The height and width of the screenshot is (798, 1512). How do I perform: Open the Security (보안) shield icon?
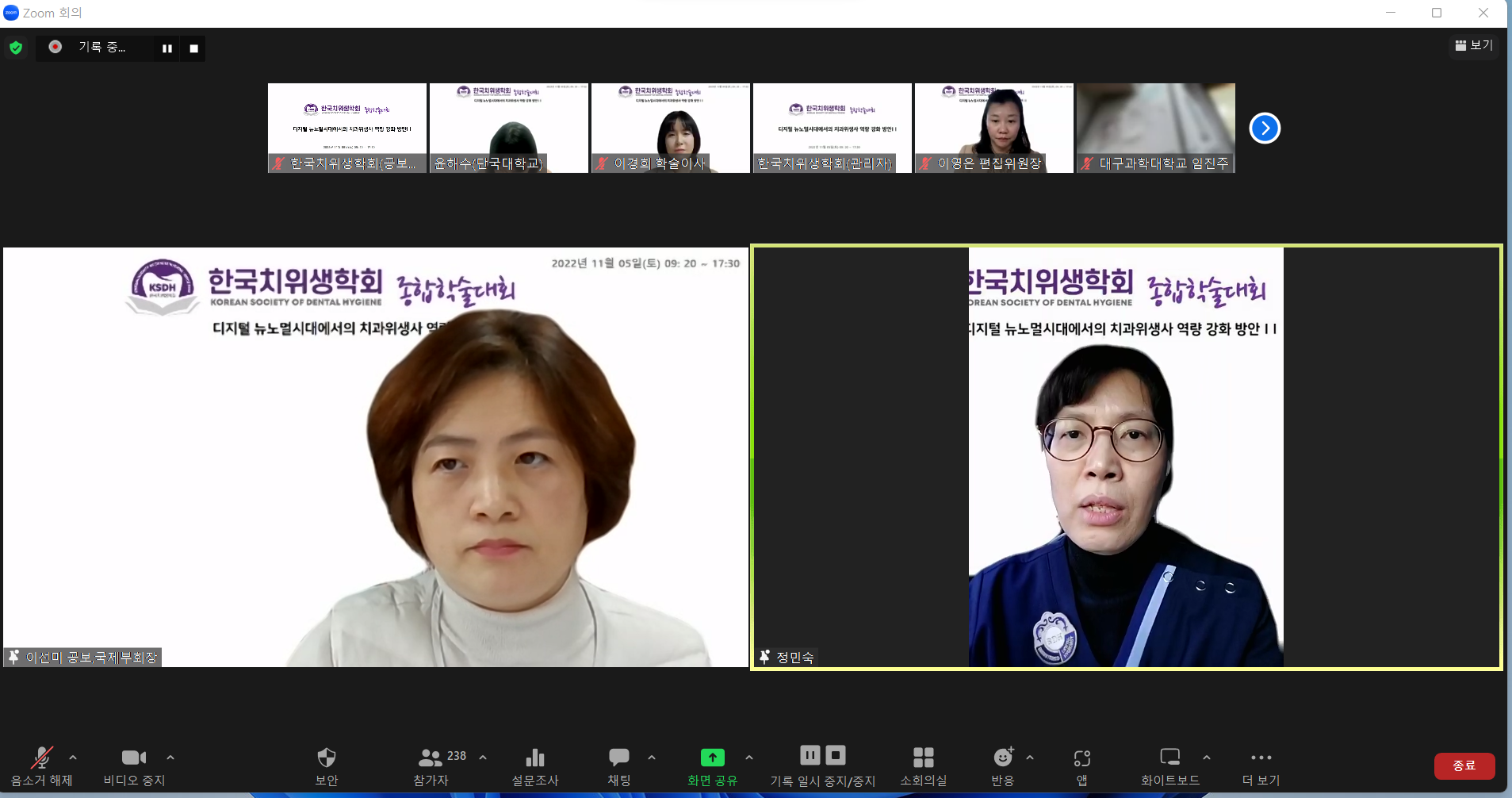point(326,758)
